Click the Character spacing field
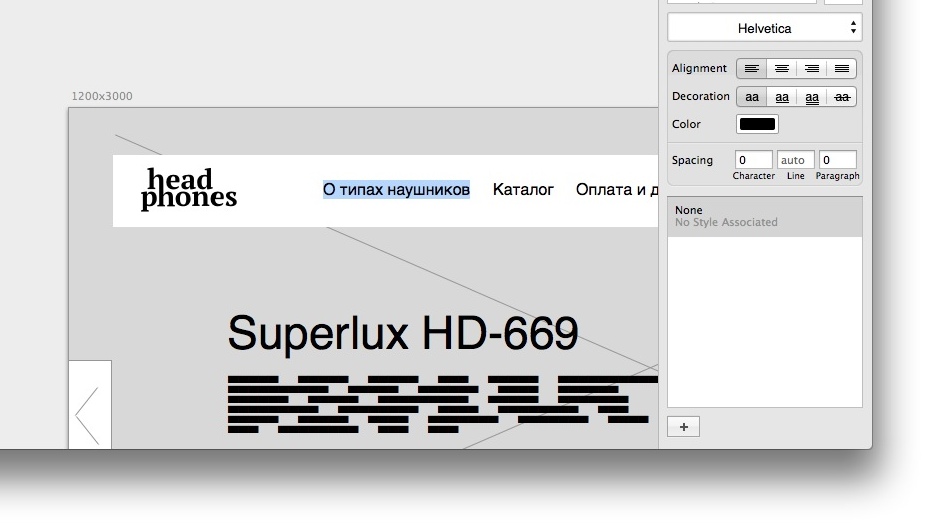 pyautogui.click(x=754, y=160)
